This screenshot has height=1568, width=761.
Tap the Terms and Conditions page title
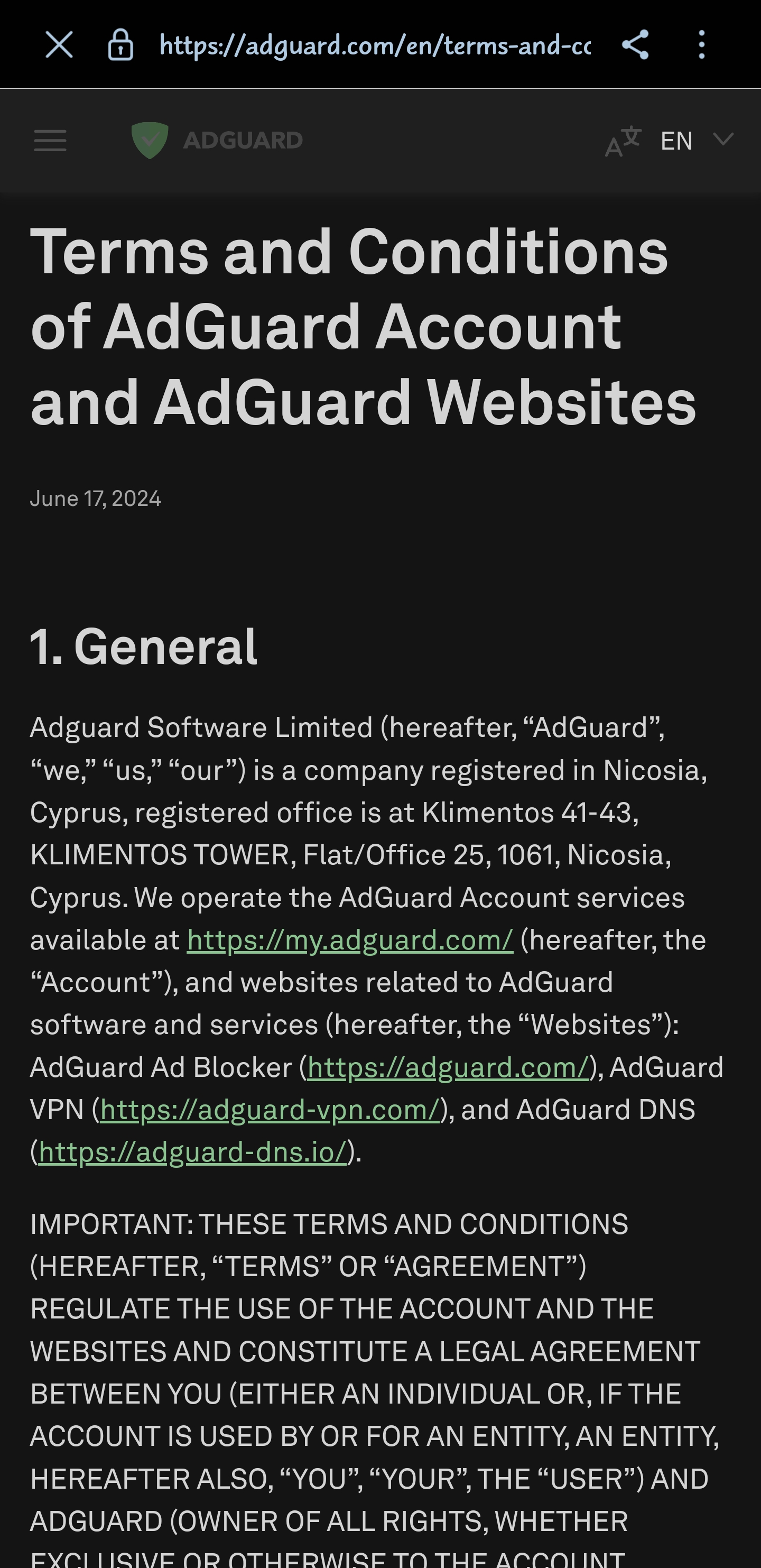tap(364, 326)
